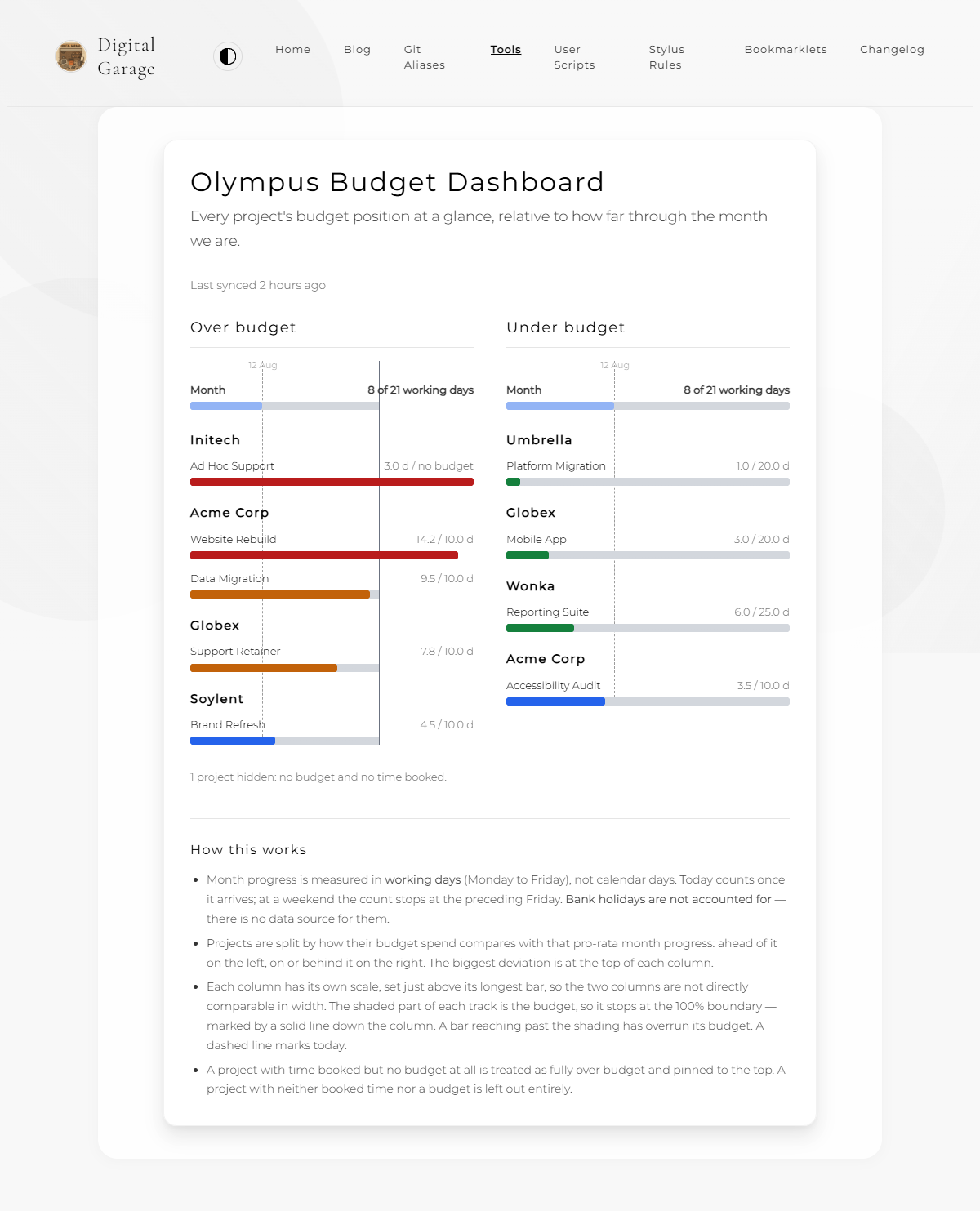Image resolution: width=980 pixels, height=1211 pixels.
Task: Click the '3.5 / 10.0 d' value
Action: 763,685
